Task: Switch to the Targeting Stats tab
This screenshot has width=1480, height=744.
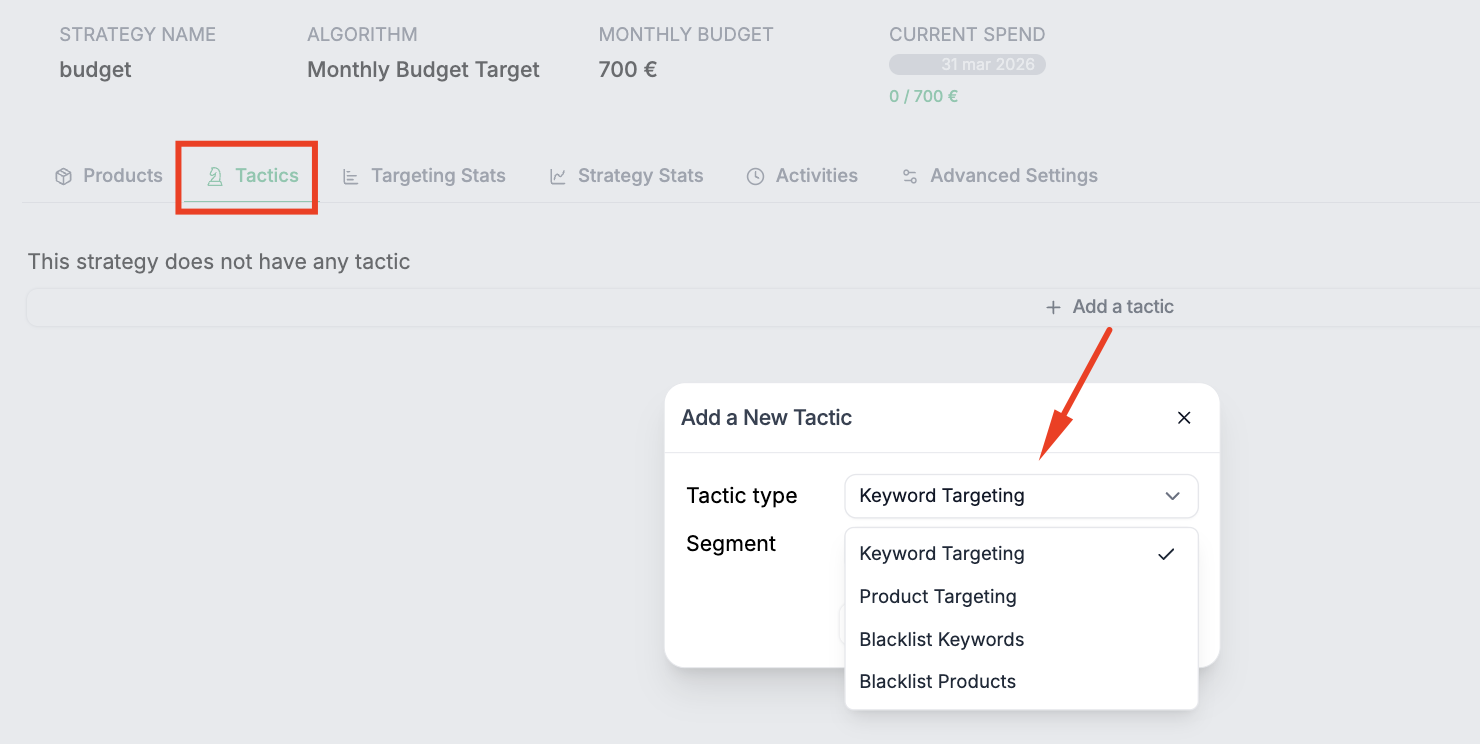Action: point(438,176)
